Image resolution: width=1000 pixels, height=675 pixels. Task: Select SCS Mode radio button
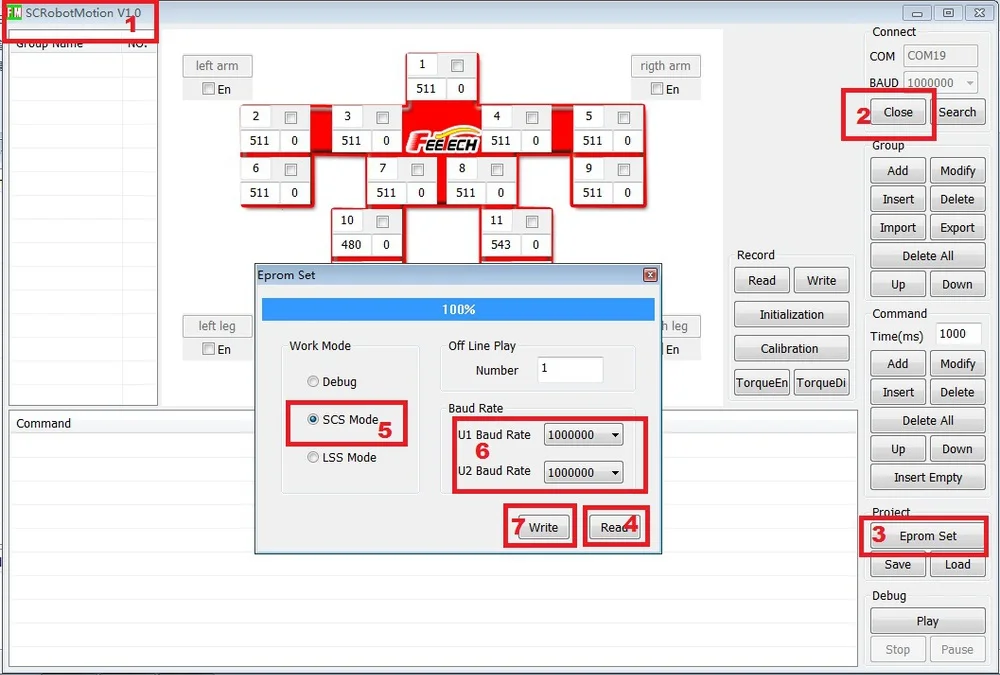pos(312,419)
